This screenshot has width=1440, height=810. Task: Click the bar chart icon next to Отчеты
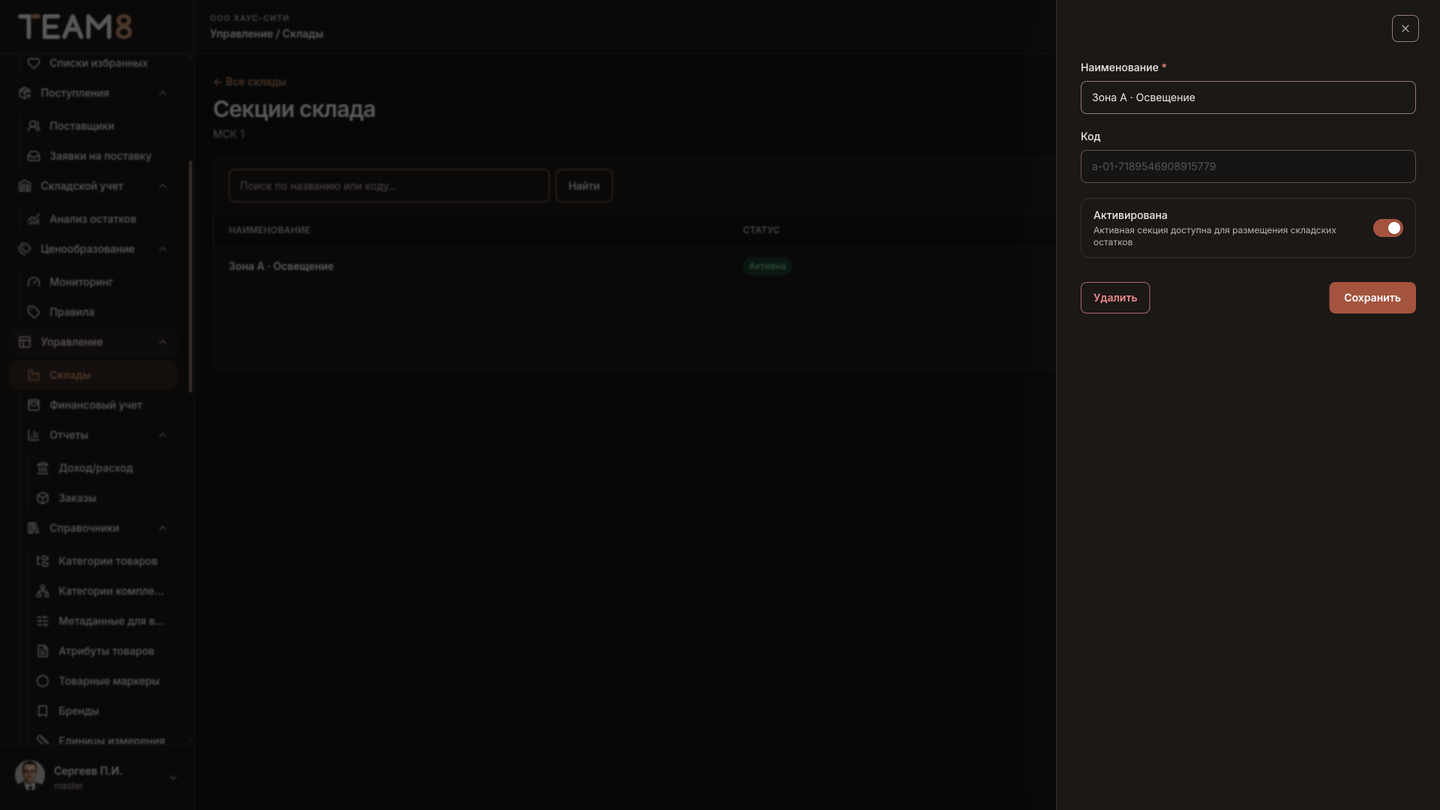[x=33, y=435]
